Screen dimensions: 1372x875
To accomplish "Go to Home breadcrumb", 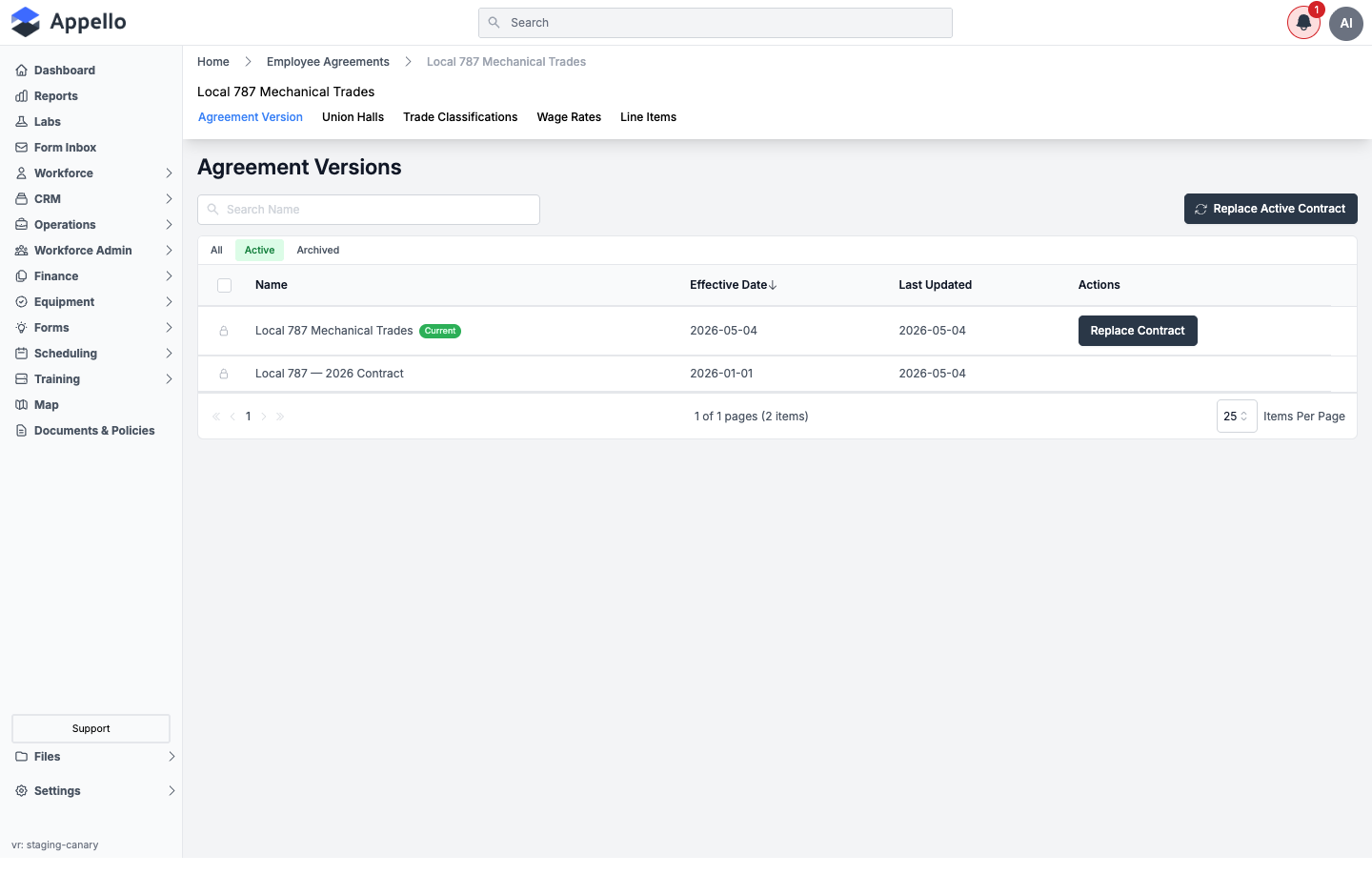I will (x=213, y=62).
